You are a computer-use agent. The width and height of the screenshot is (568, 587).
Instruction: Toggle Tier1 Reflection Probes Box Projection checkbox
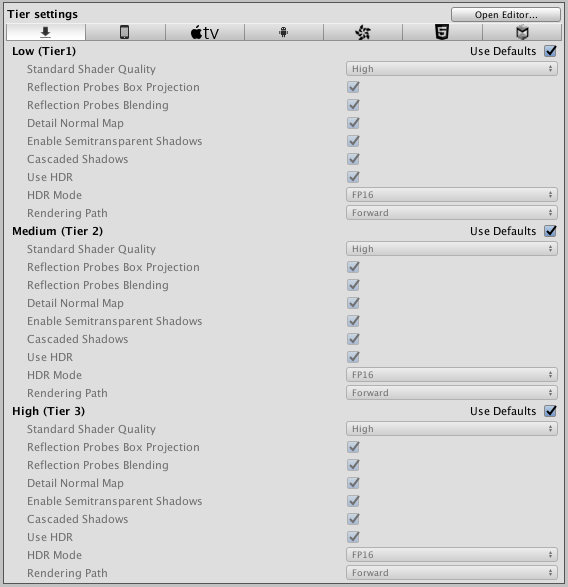point(353,87)
